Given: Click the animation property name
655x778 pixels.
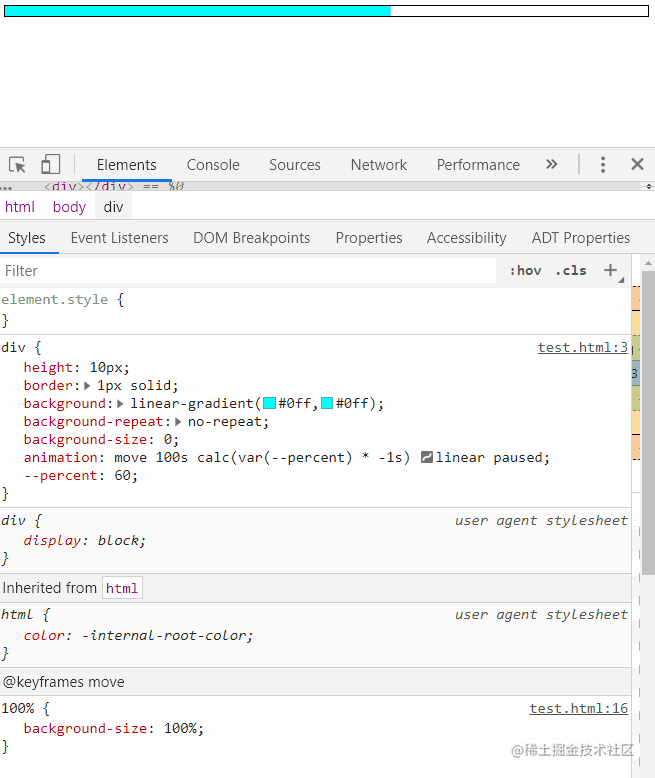Looking at the screenshot, I should pos(61,457).
